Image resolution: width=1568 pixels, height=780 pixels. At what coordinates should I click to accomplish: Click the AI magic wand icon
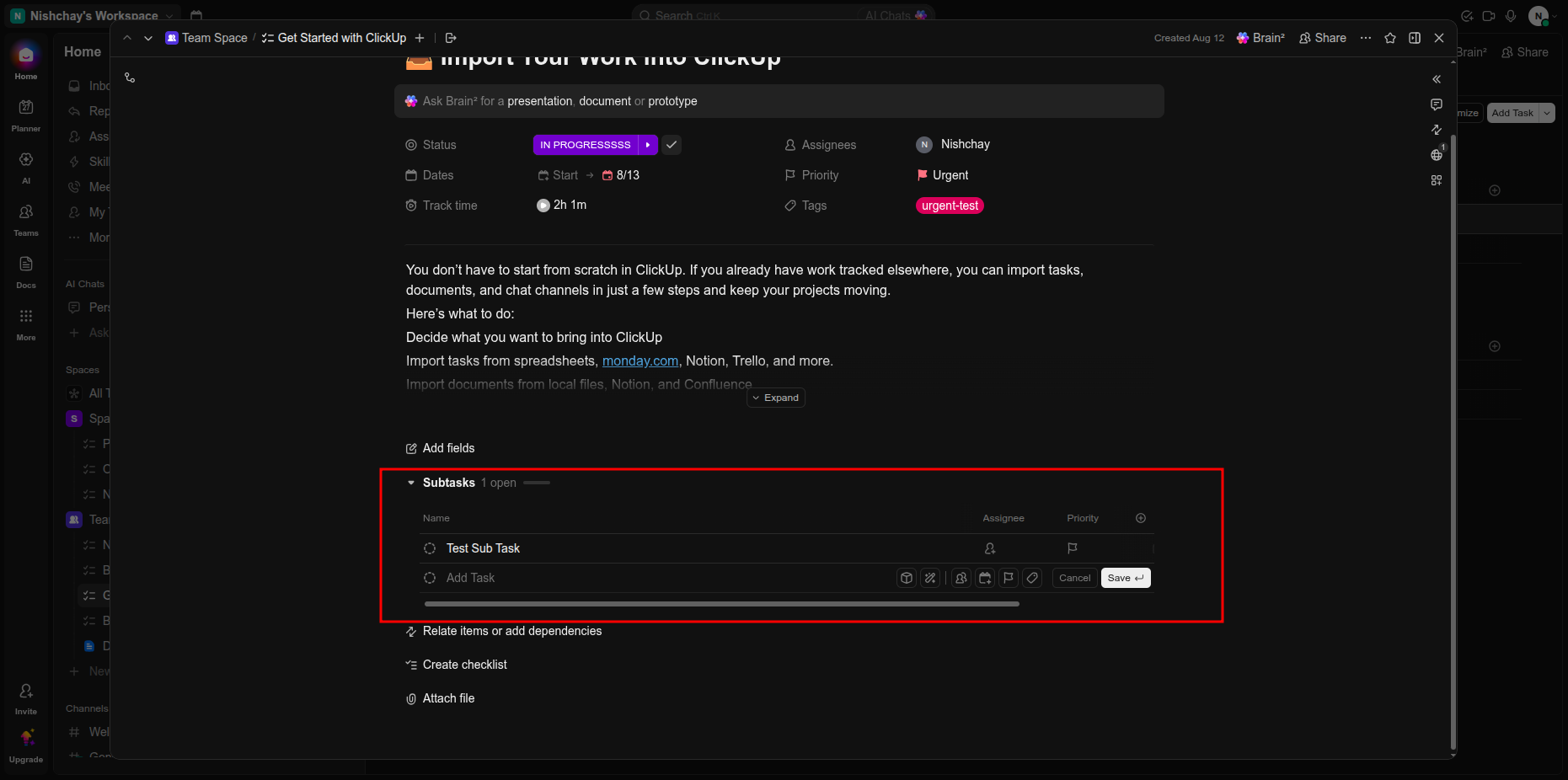pos(930,578)
